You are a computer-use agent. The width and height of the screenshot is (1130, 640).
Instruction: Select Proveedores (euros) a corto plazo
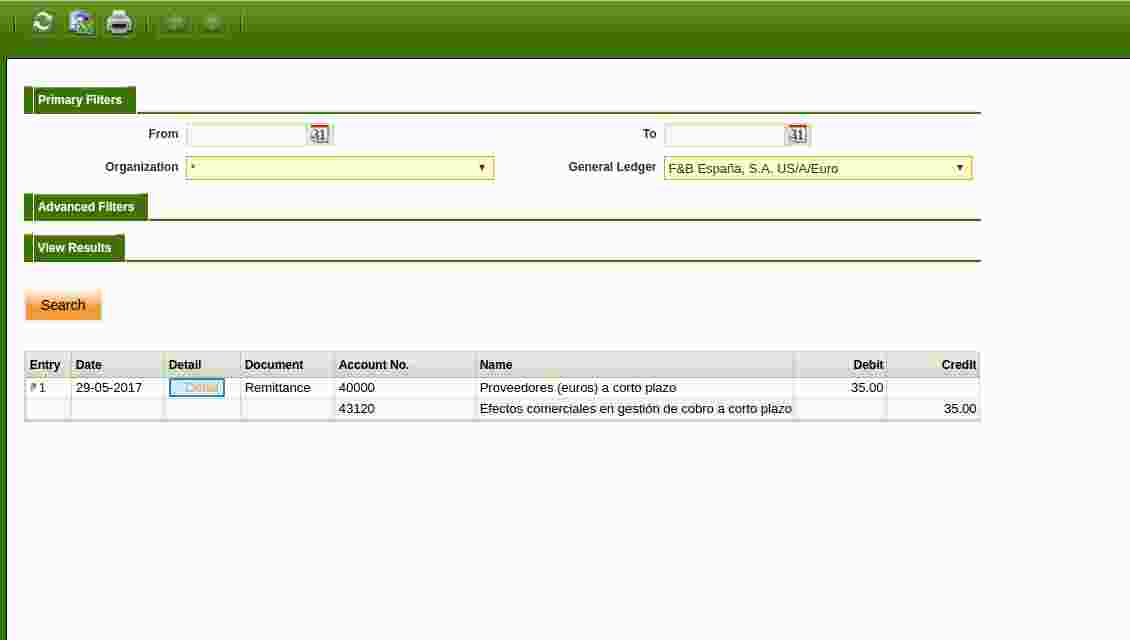pos(578,388)
